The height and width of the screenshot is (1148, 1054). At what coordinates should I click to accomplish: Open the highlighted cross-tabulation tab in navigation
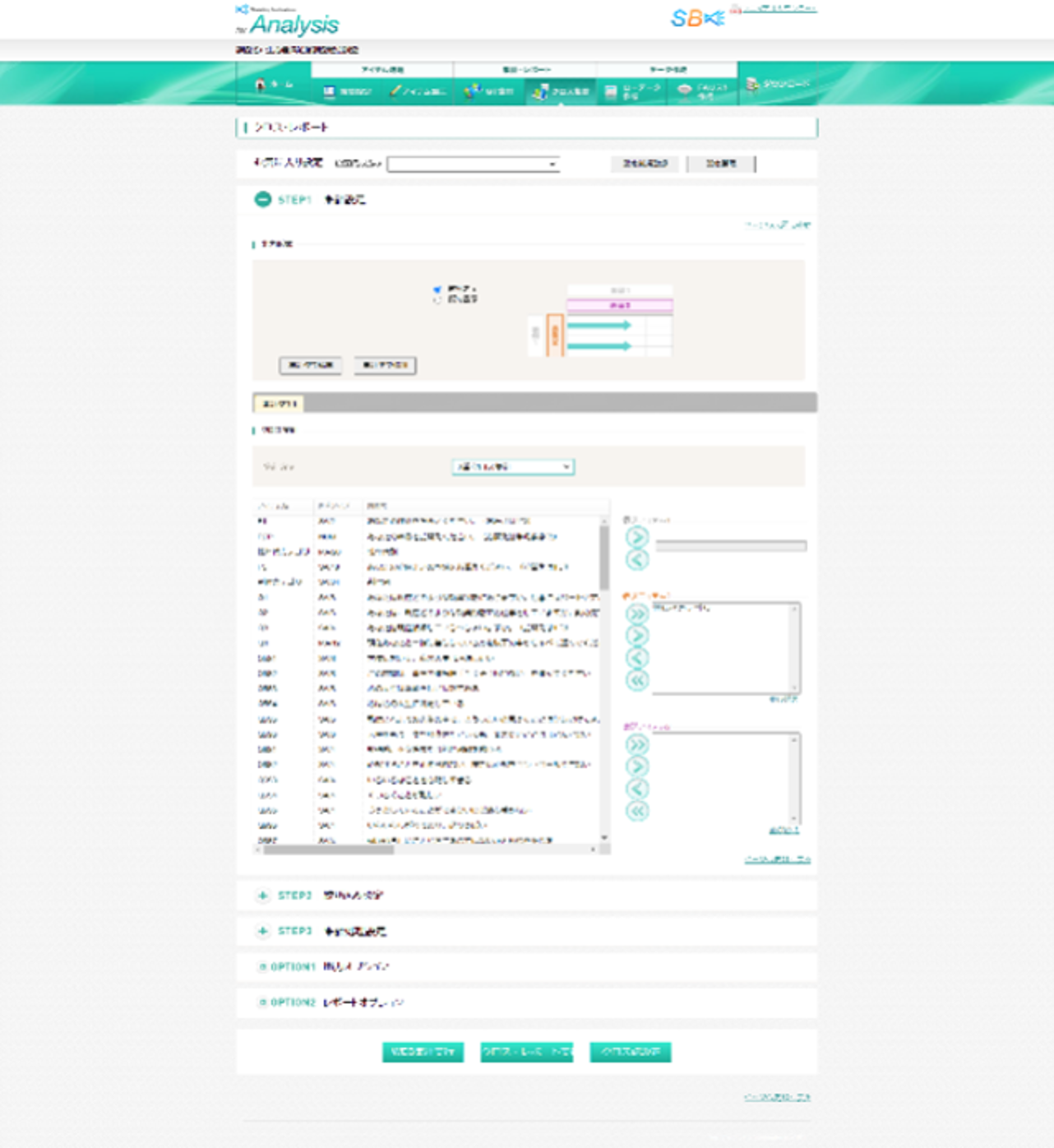pyautogui.click(x=560, y=91)
